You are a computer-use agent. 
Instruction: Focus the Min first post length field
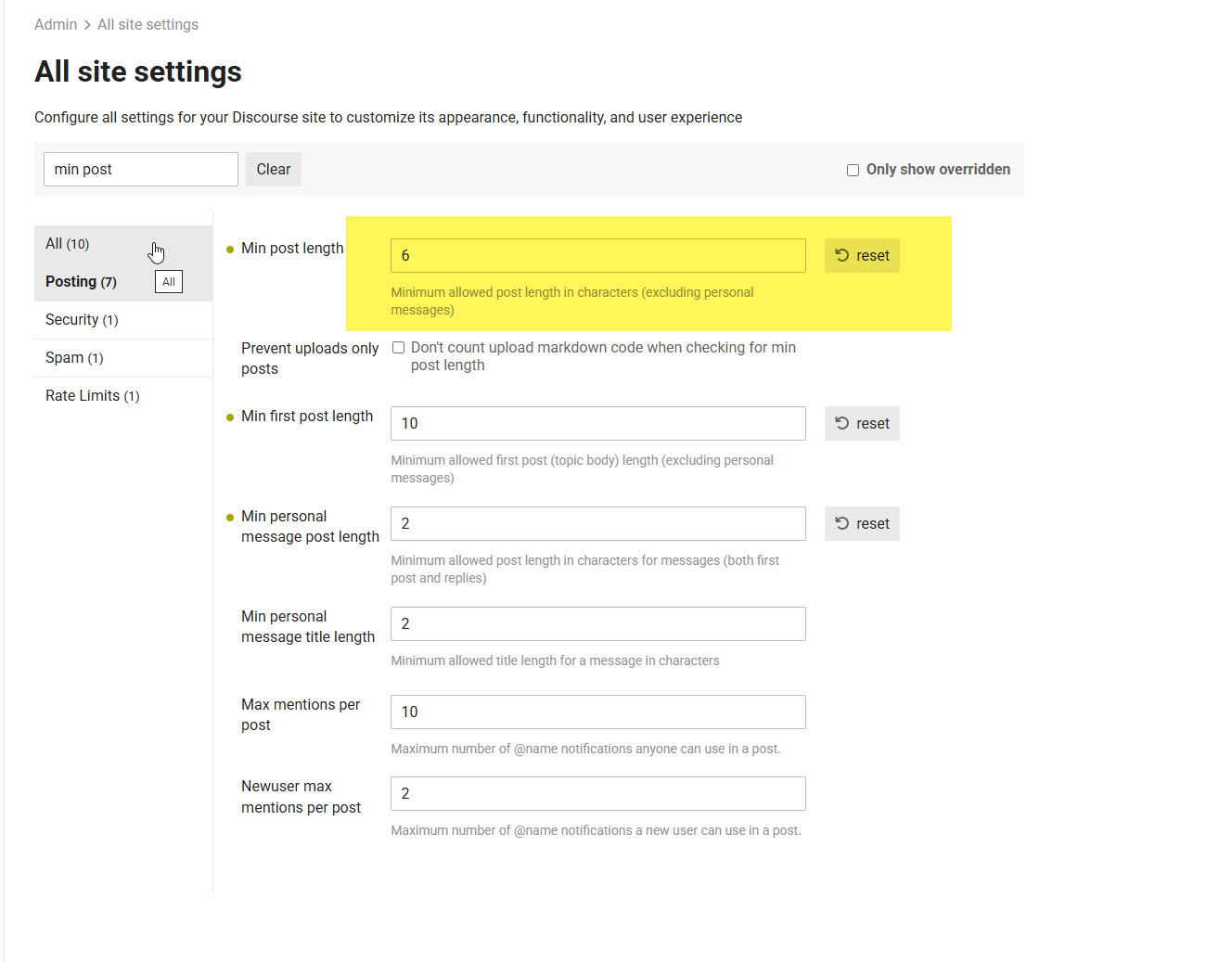[597, 424]
